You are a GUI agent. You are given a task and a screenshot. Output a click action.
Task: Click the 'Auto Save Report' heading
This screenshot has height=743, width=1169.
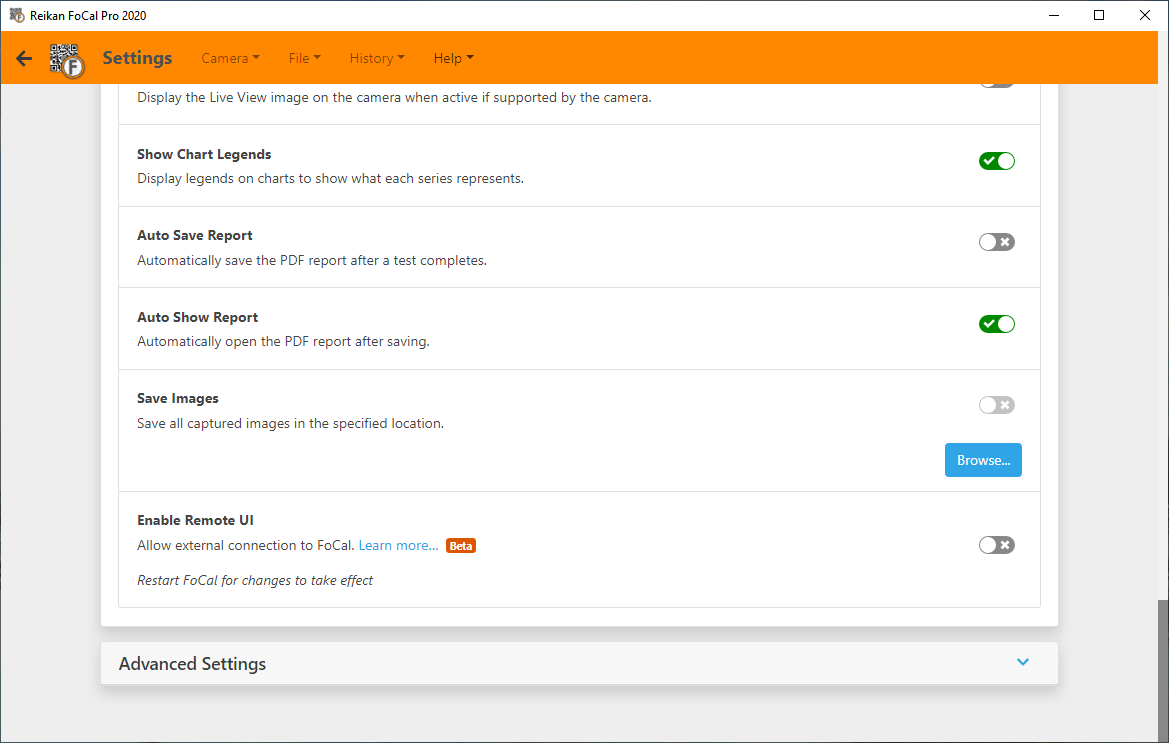(x=195, y=235)
